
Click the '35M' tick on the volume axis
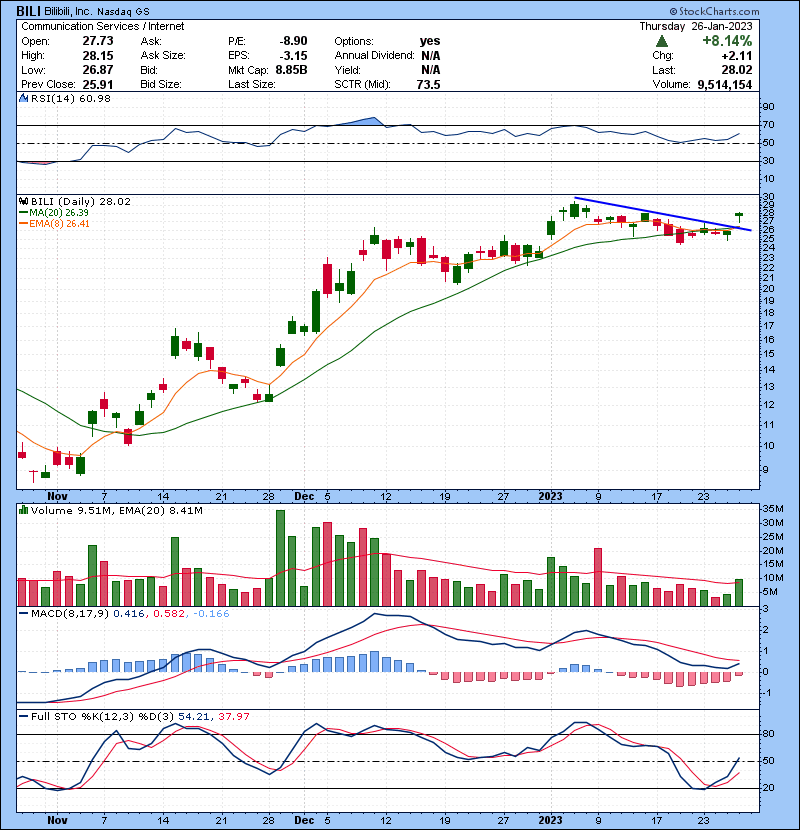772,509
